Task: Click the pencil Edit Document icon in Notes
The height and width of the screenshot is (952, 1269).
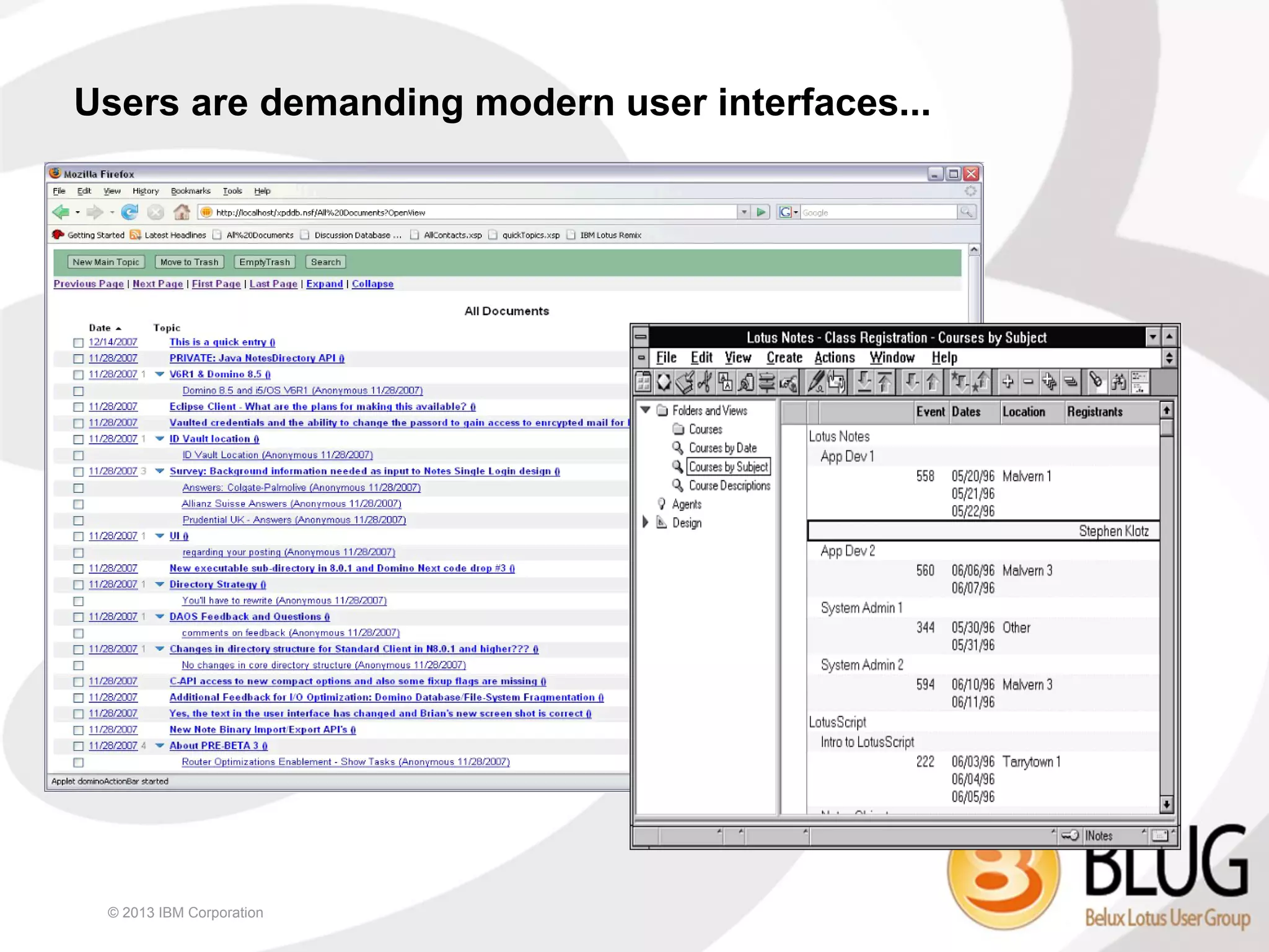Action: (x=816, y=382)
